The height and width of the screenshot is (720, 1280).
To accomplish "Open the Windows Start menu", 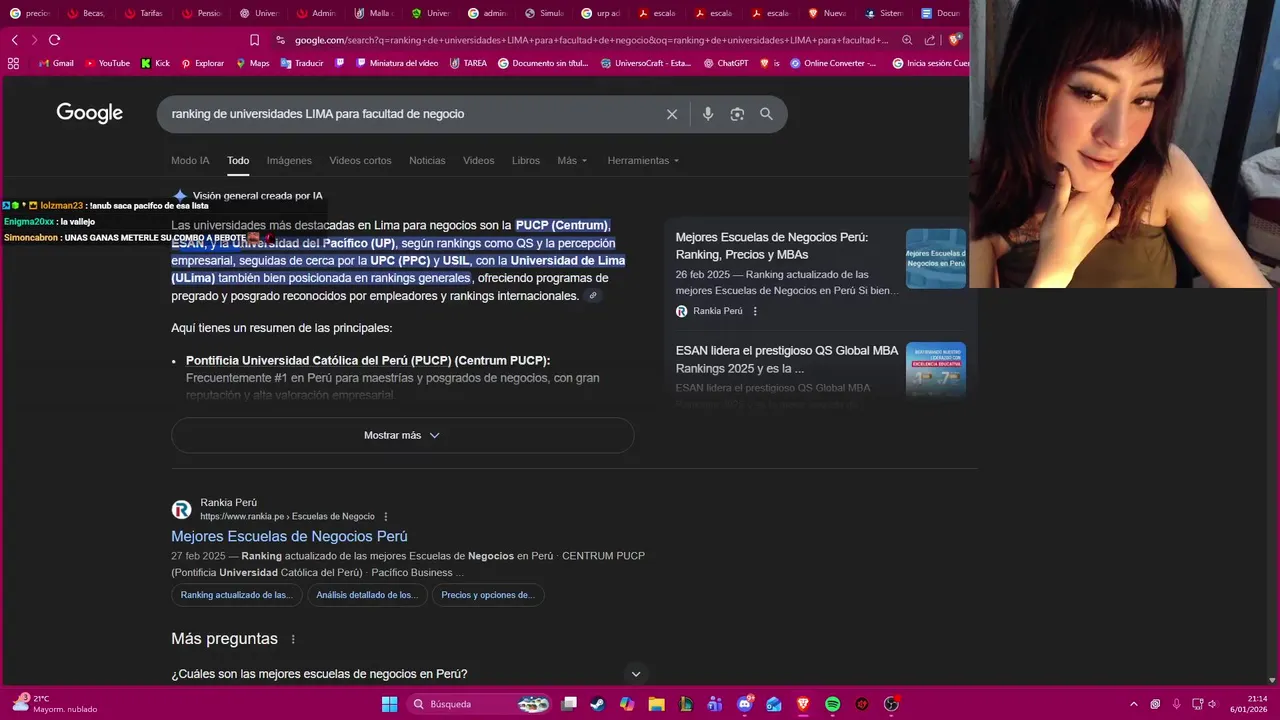I will pos(390,704).
